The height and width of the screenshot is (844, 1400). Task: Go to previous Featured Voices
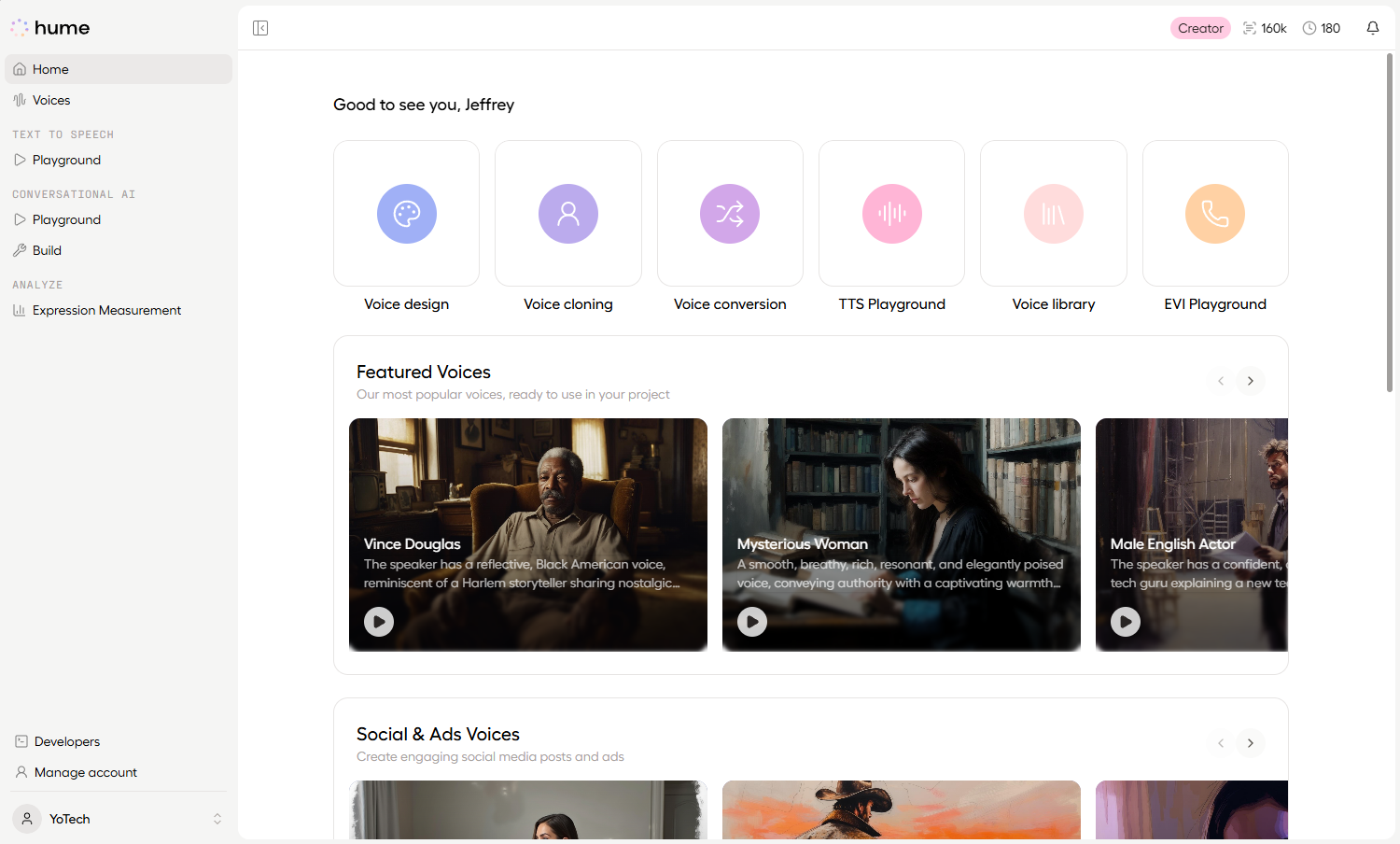pyautogui.click(x=1221, y=381)
